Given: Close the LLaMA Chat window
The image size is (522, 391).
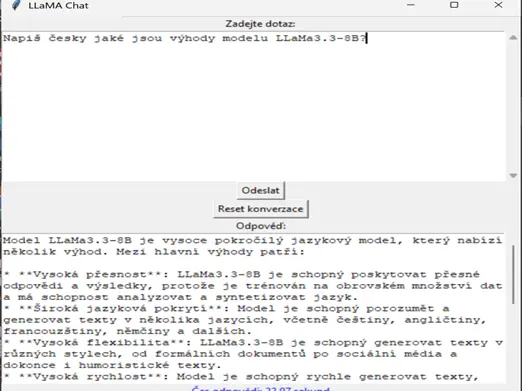Looking at the screenshot, I should point(498,5).
